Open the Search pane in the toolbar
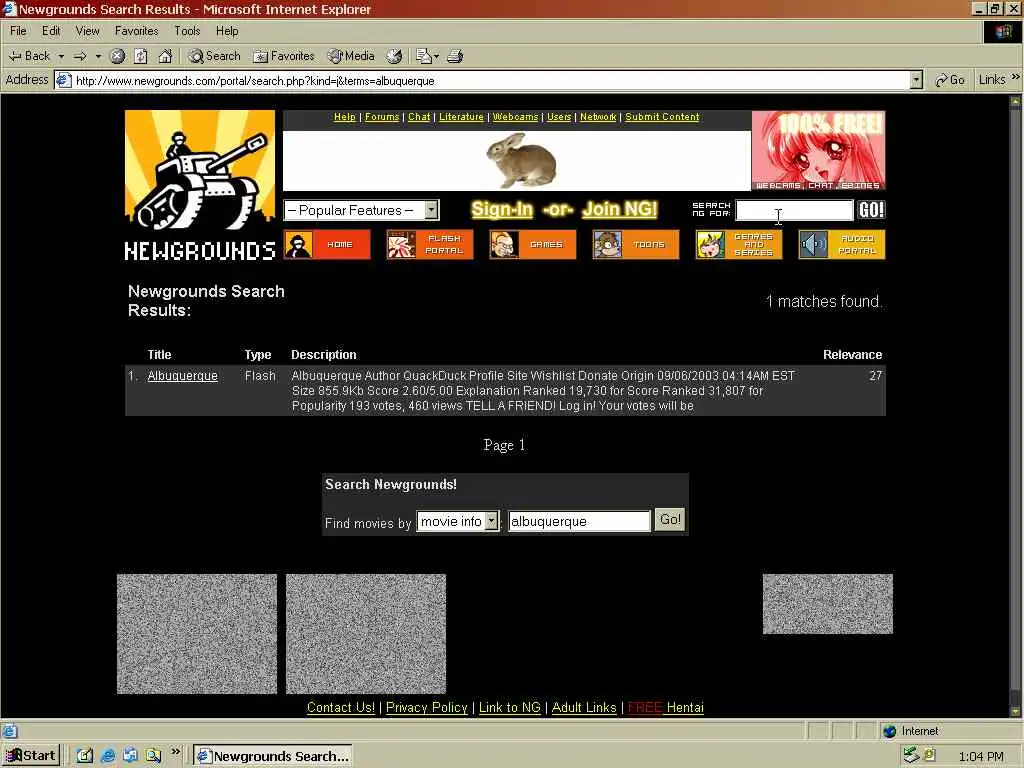Screen dimensions: 1024x768 [x=214, y=56]
